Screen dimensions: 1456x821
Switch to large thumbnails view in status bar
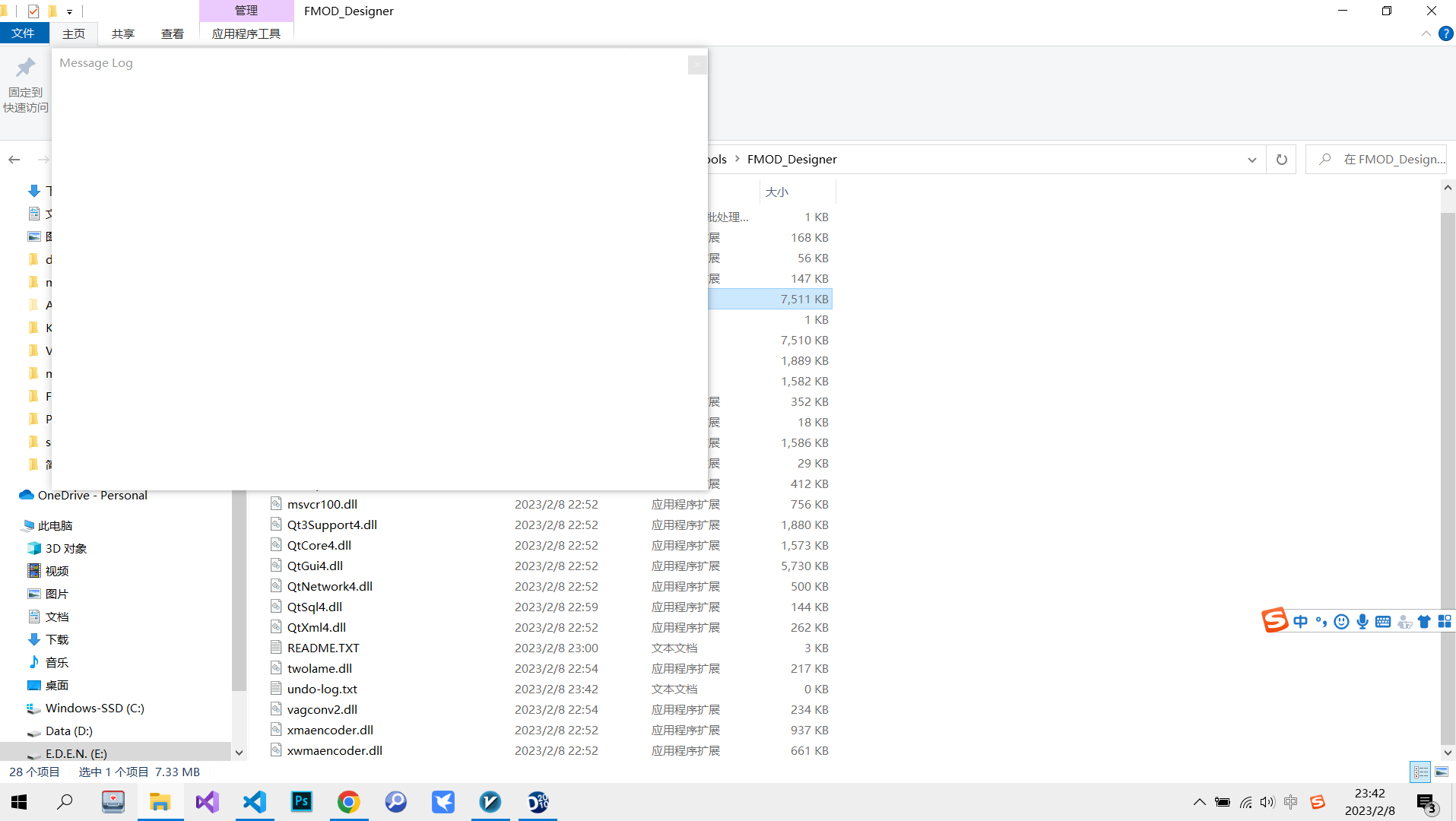coord(1442,772)
